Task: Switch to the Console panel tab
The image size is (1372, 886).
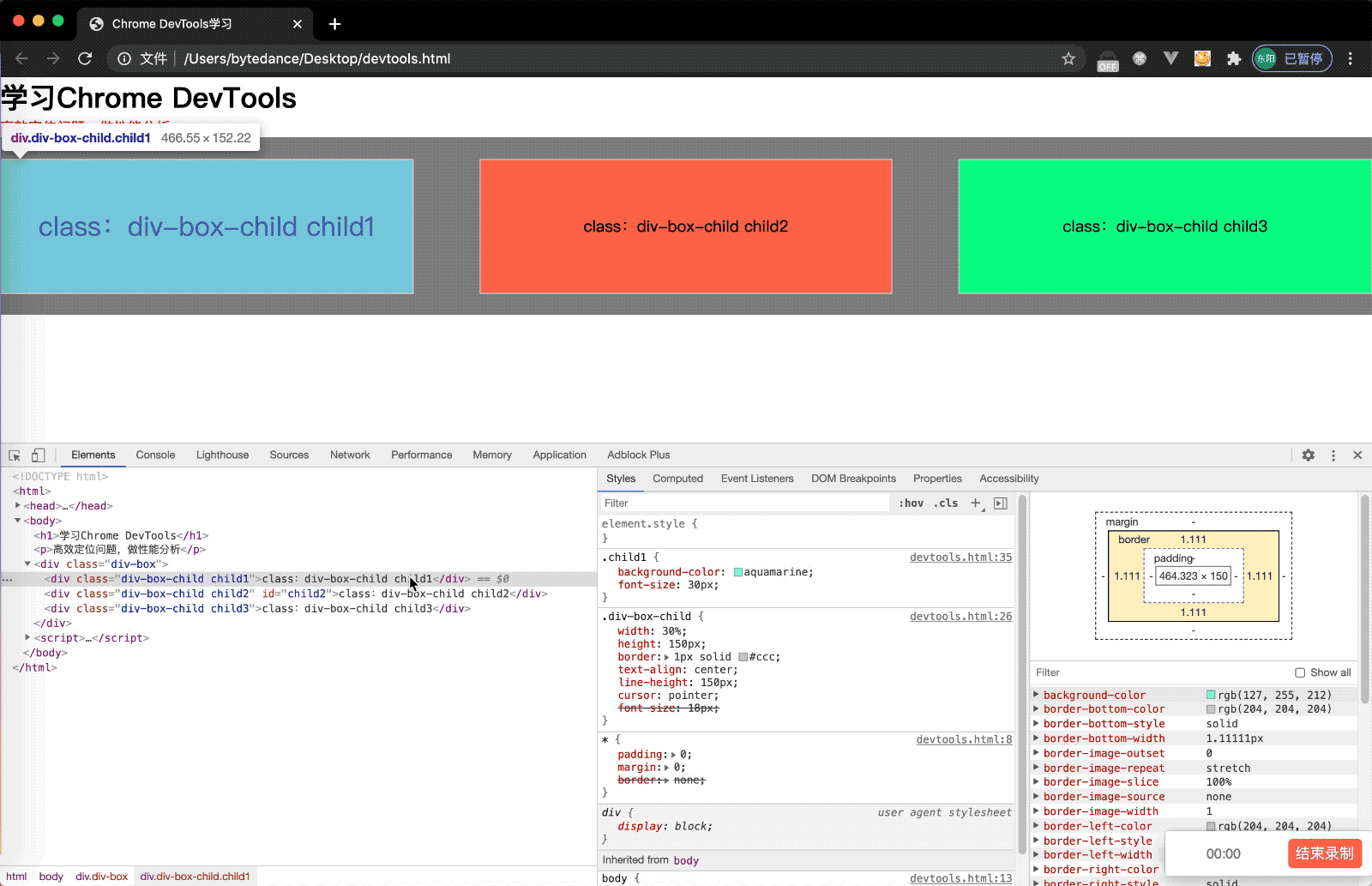Action: point(155,455)
